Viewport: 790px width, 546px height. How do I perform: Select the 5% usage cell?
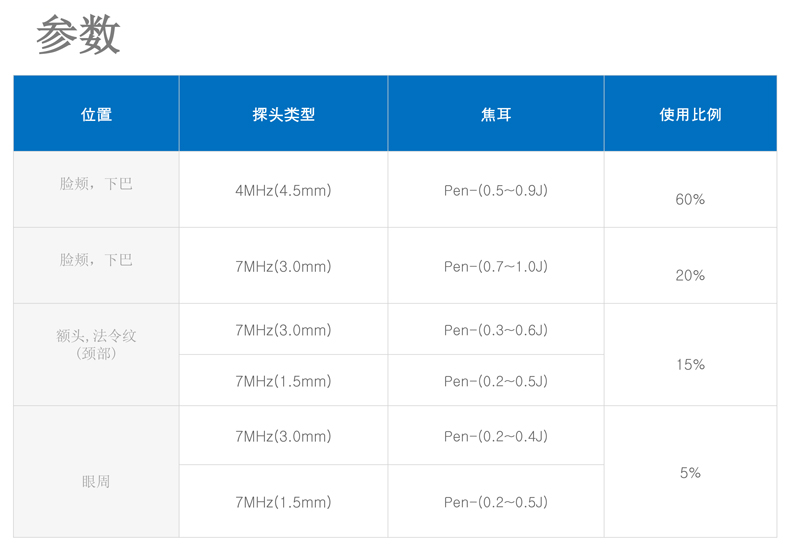pyautogui.click(x=691, y=472)
